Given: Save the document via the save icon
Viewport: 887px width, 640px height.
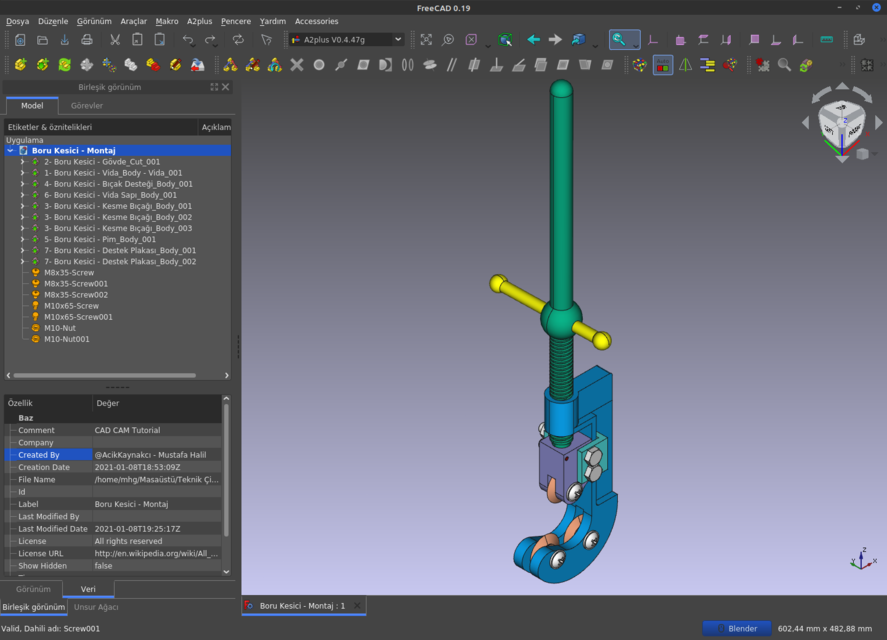Looking at the screenshot, I should click(x=63, y=40).
